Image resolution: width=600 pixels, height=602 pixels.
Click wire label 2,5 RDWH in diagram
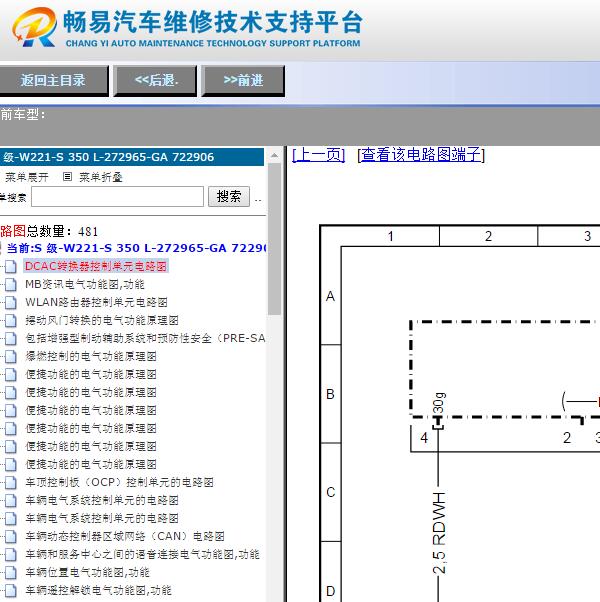coord(440,533)
